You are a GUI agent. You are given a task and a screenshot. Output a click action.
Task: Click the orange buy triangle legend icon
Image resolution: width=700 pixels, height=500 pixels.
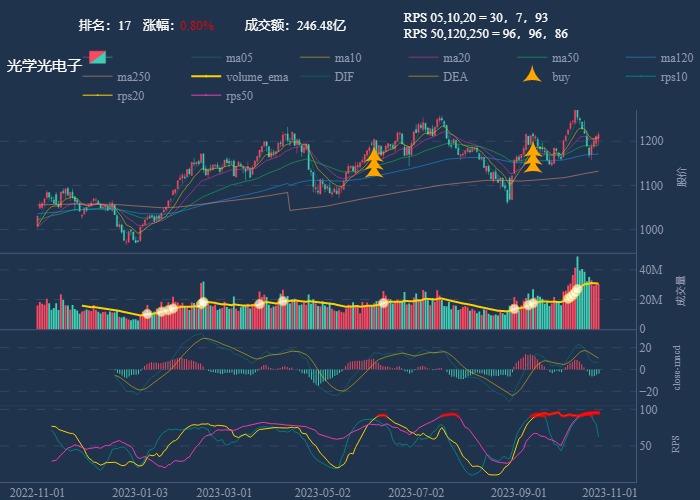pos(533,76)
